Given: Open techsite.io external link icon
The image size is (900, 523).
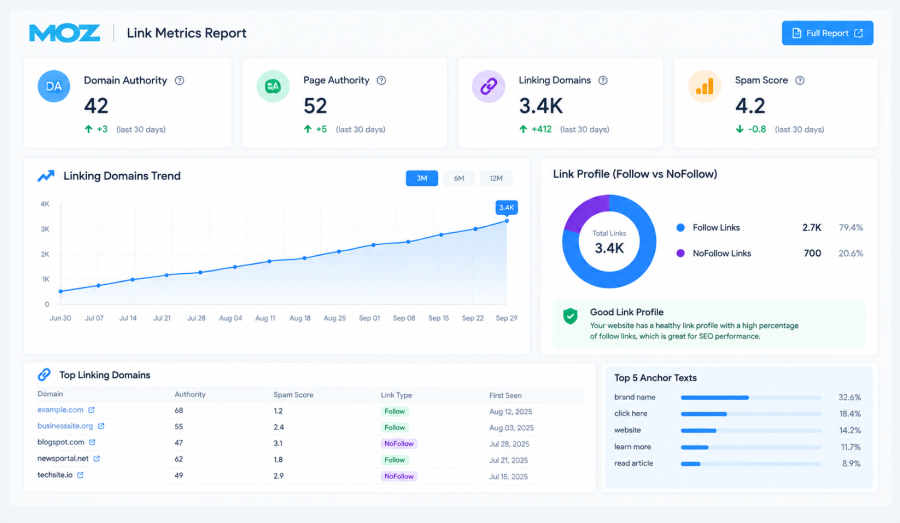Looking at the screenshot, I should [80, 475].
